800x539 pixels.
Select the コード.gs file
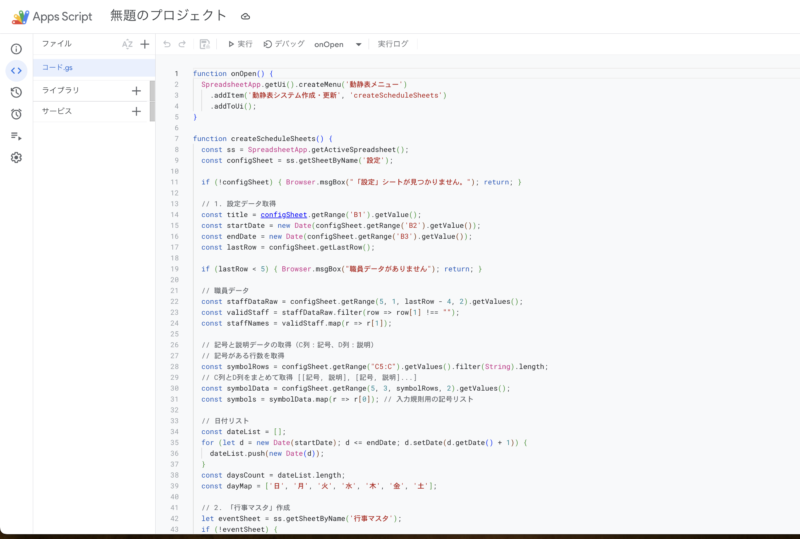click(57, 67)
